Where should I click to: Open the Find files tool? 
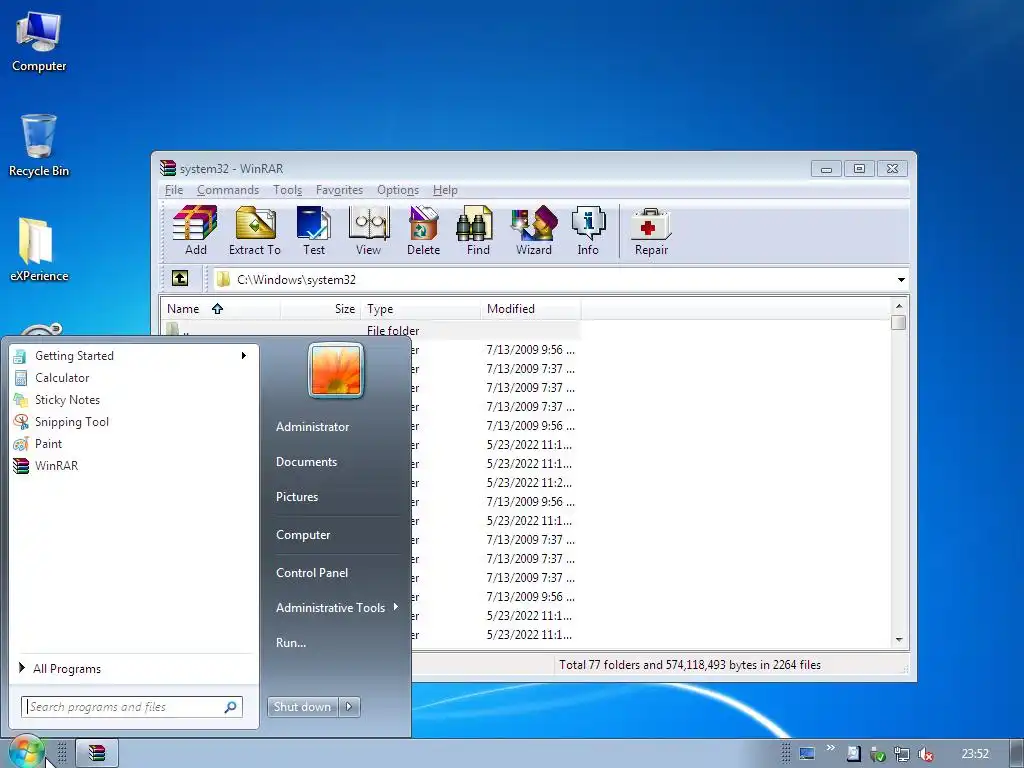pos(478,231)
